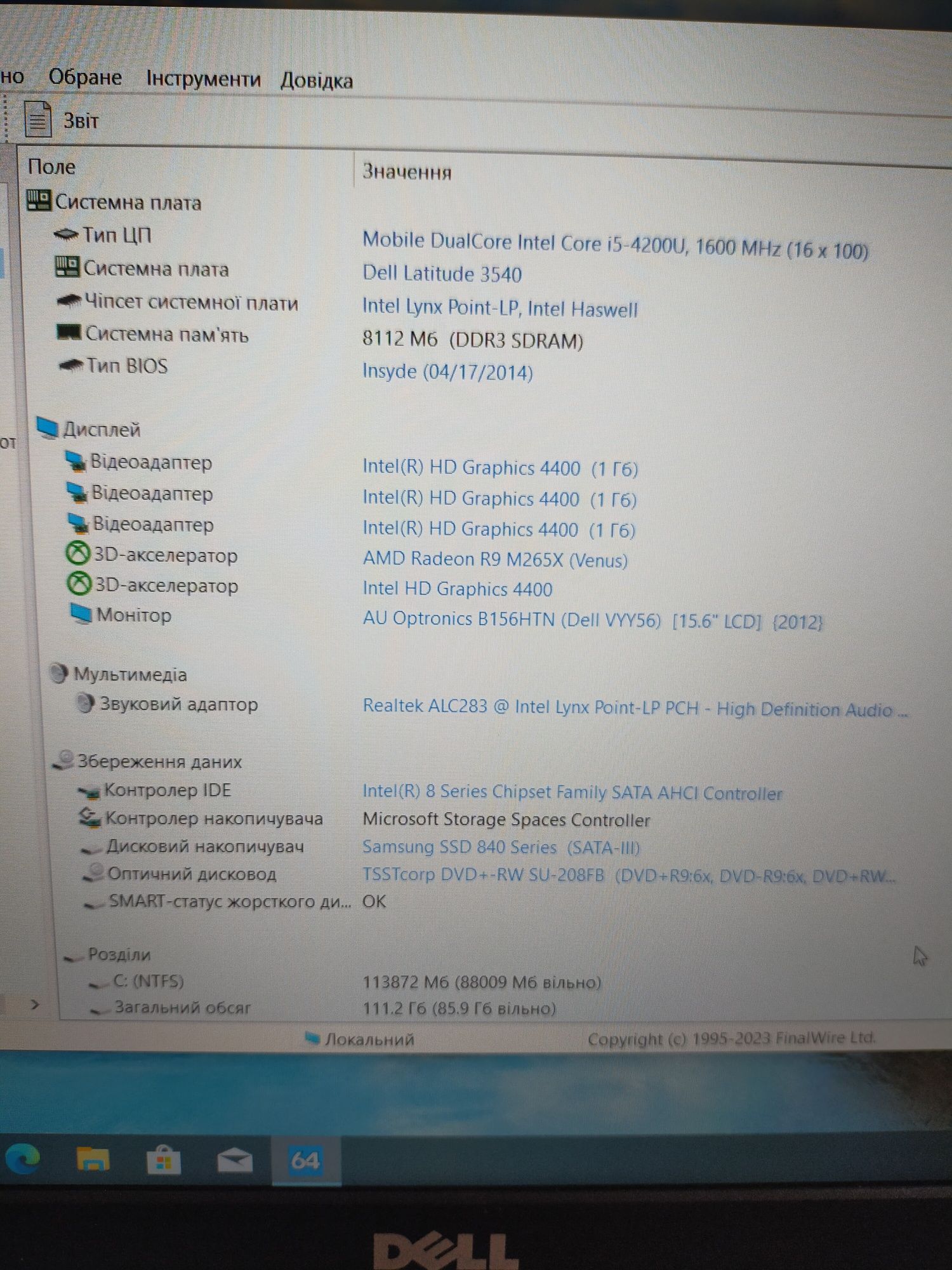
Task: Click the Intel HD Graphics 3D-акселератор icon
Action: 79,584
